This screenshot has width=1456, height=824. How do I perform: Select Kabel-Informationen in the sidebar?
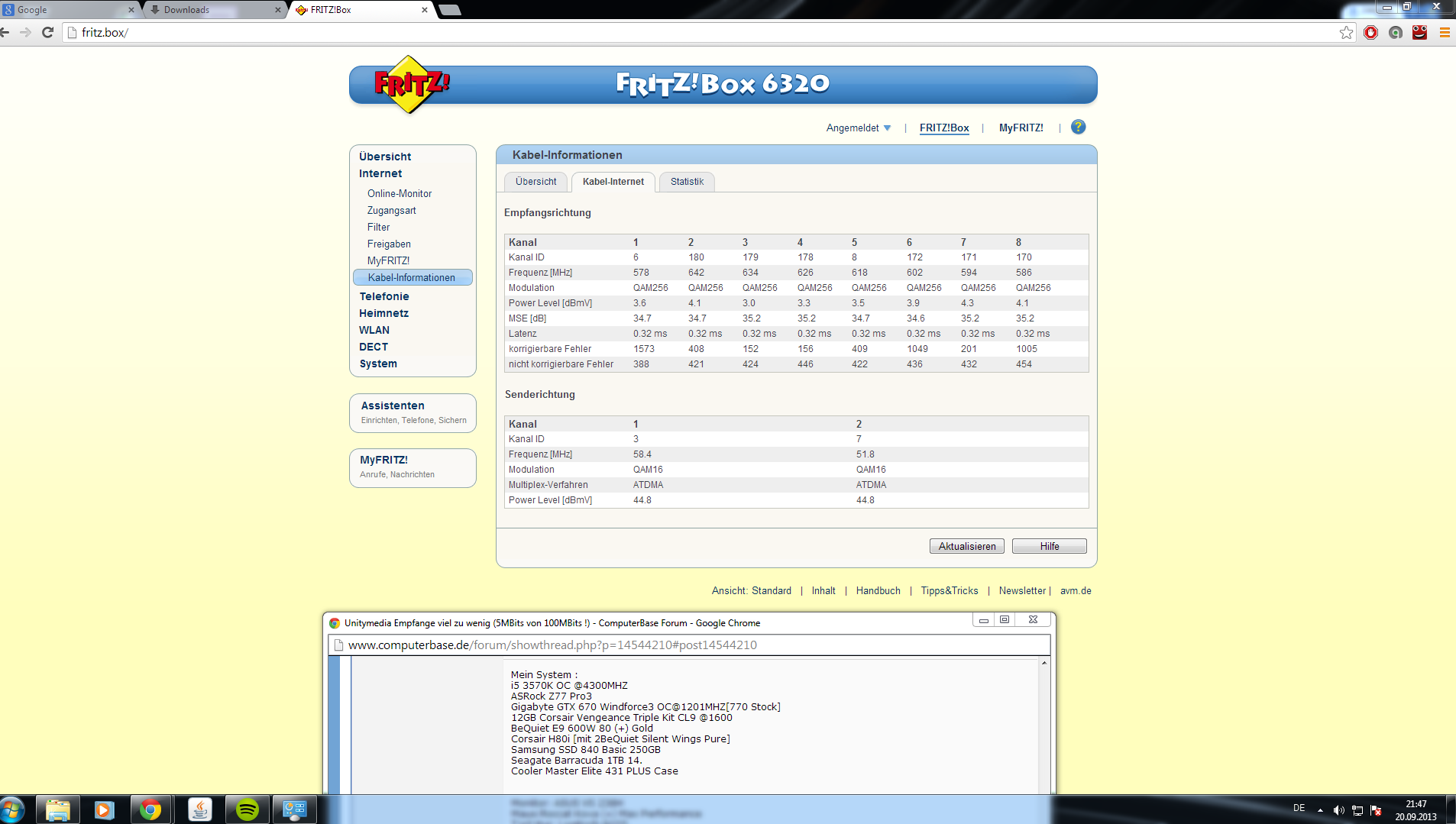(413, 278)
